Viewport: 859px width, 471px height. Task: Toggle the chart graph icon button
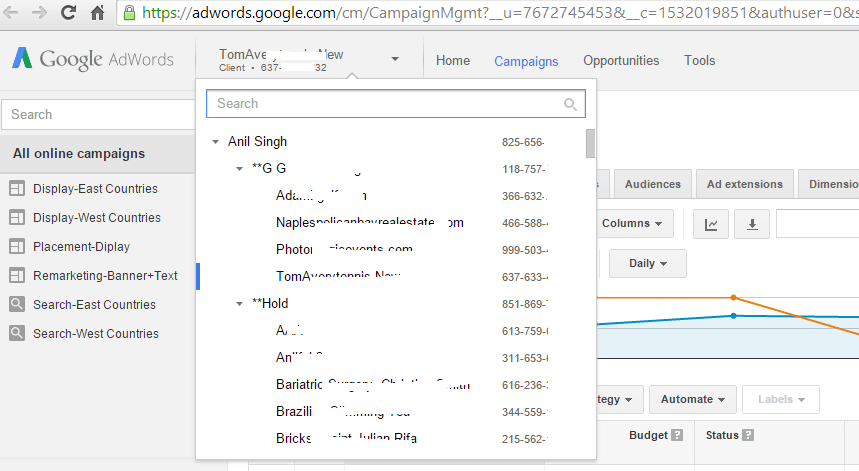pyautogui.click(x=711, y=224)
